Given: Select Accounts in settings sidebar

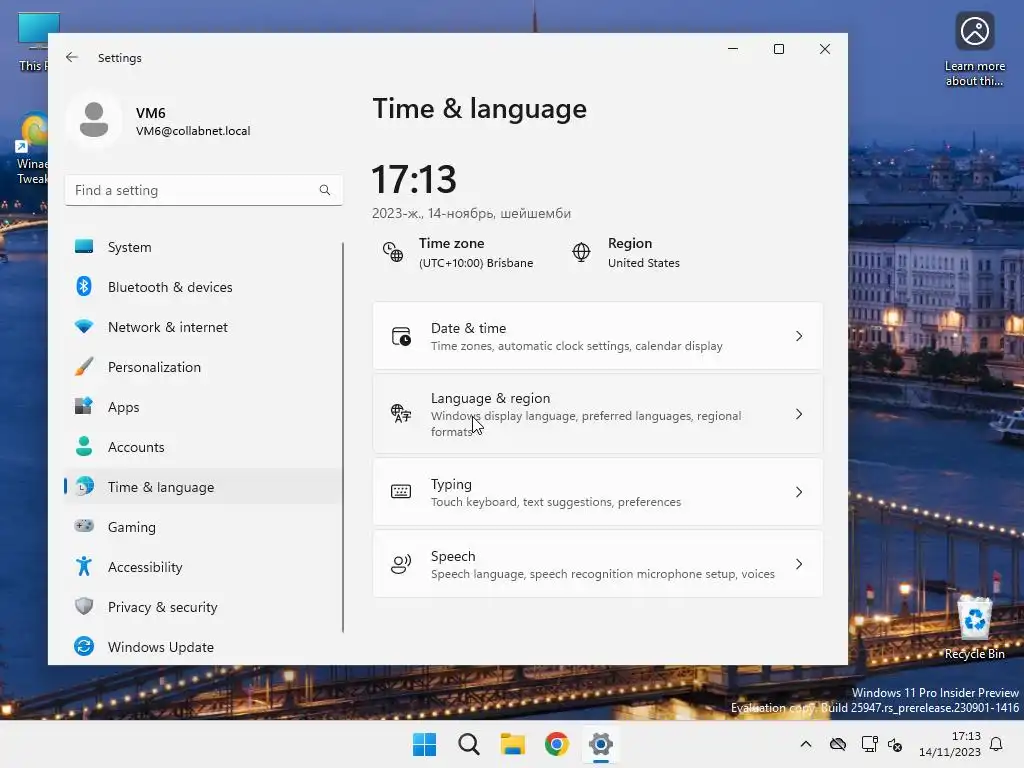Looking at the screenshot, I should (203, 447).
